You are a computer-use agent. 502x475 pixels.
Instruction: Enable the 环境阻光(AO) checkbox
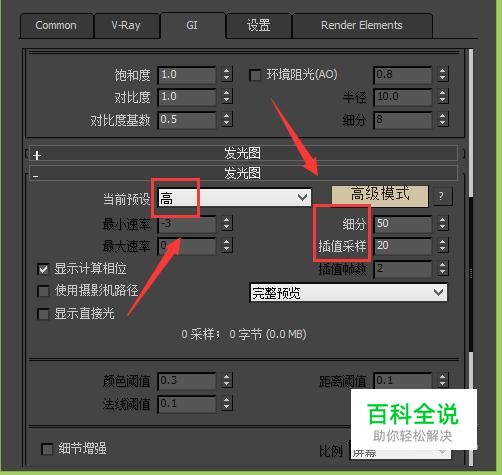click(255, 75)
